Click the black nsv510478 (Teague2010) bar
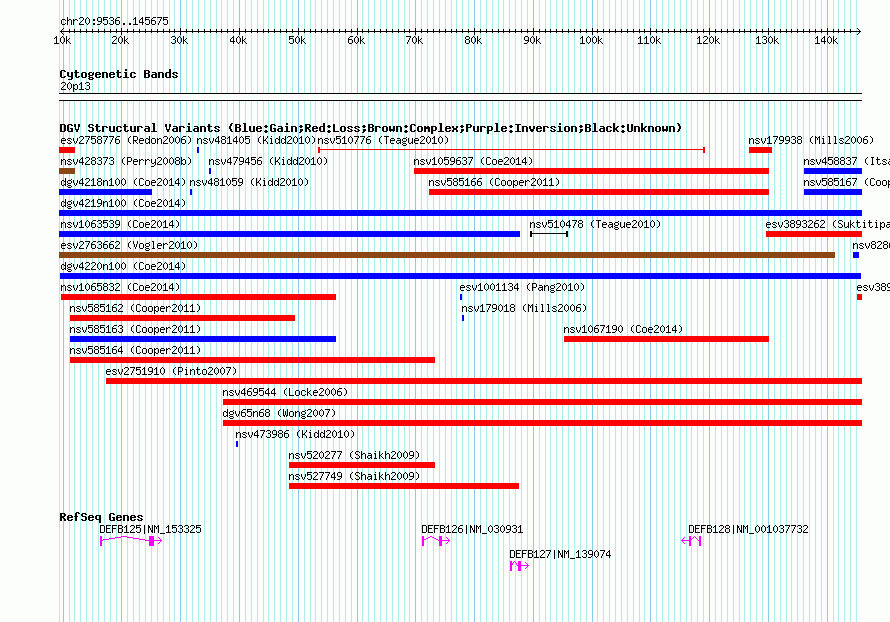 tap(549, 234)
